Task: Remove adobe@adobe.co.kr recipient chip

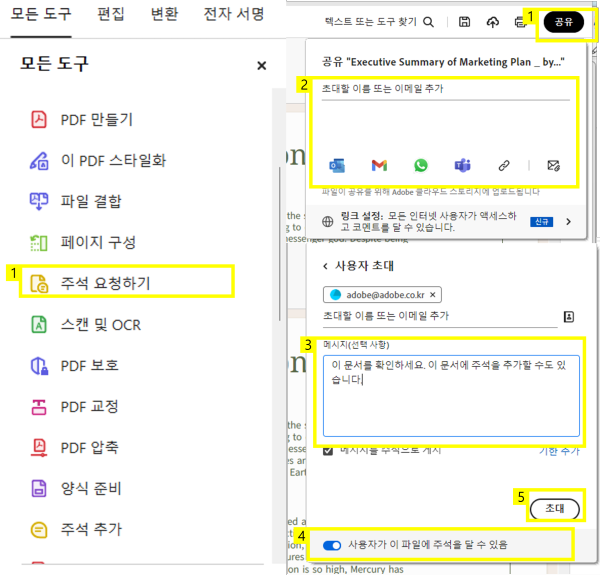Action: pyautogui.click(x=433, y=295)
